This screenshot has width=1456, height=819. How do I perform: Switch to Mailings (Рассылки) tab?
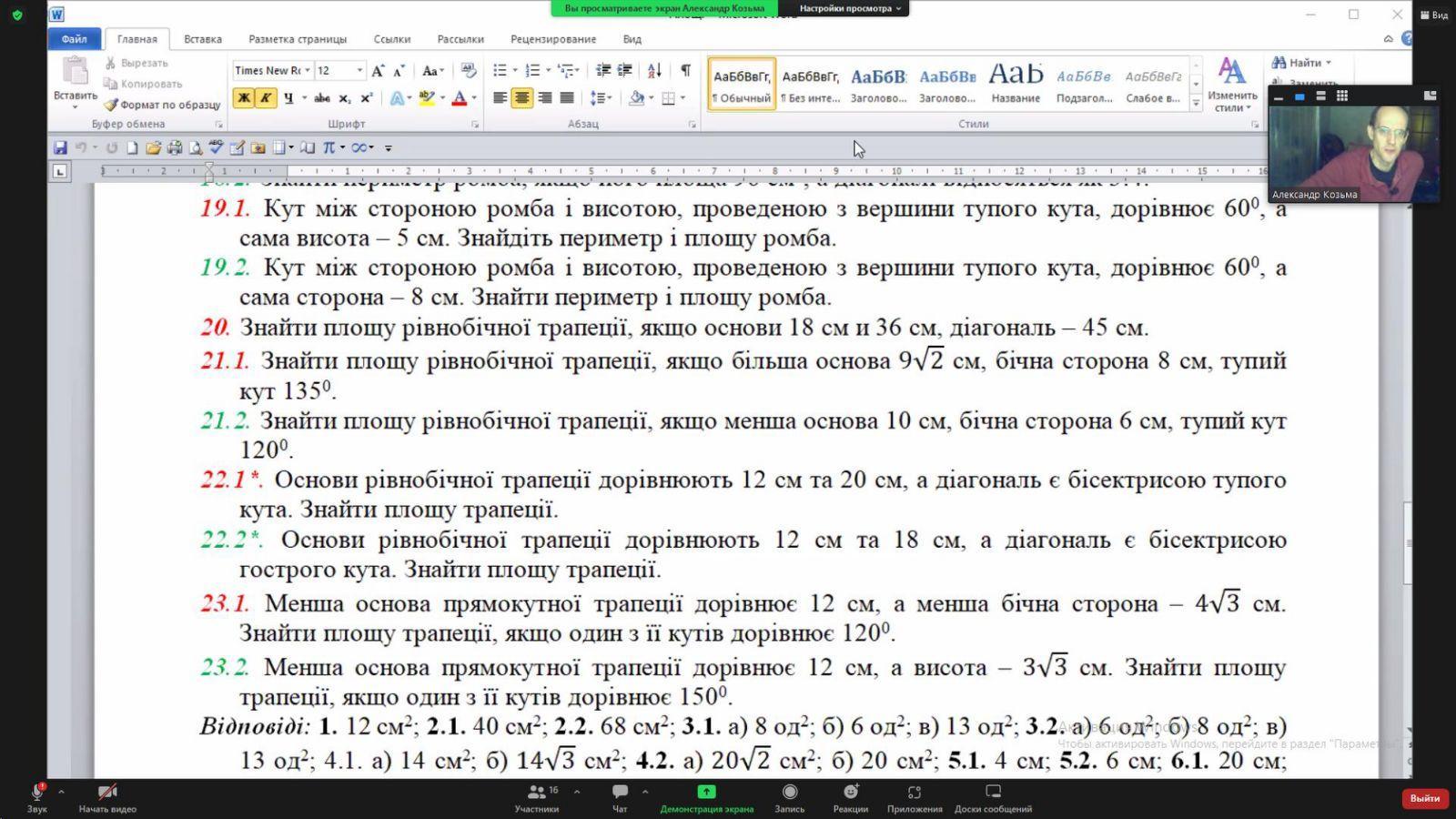tap(460, 39)
